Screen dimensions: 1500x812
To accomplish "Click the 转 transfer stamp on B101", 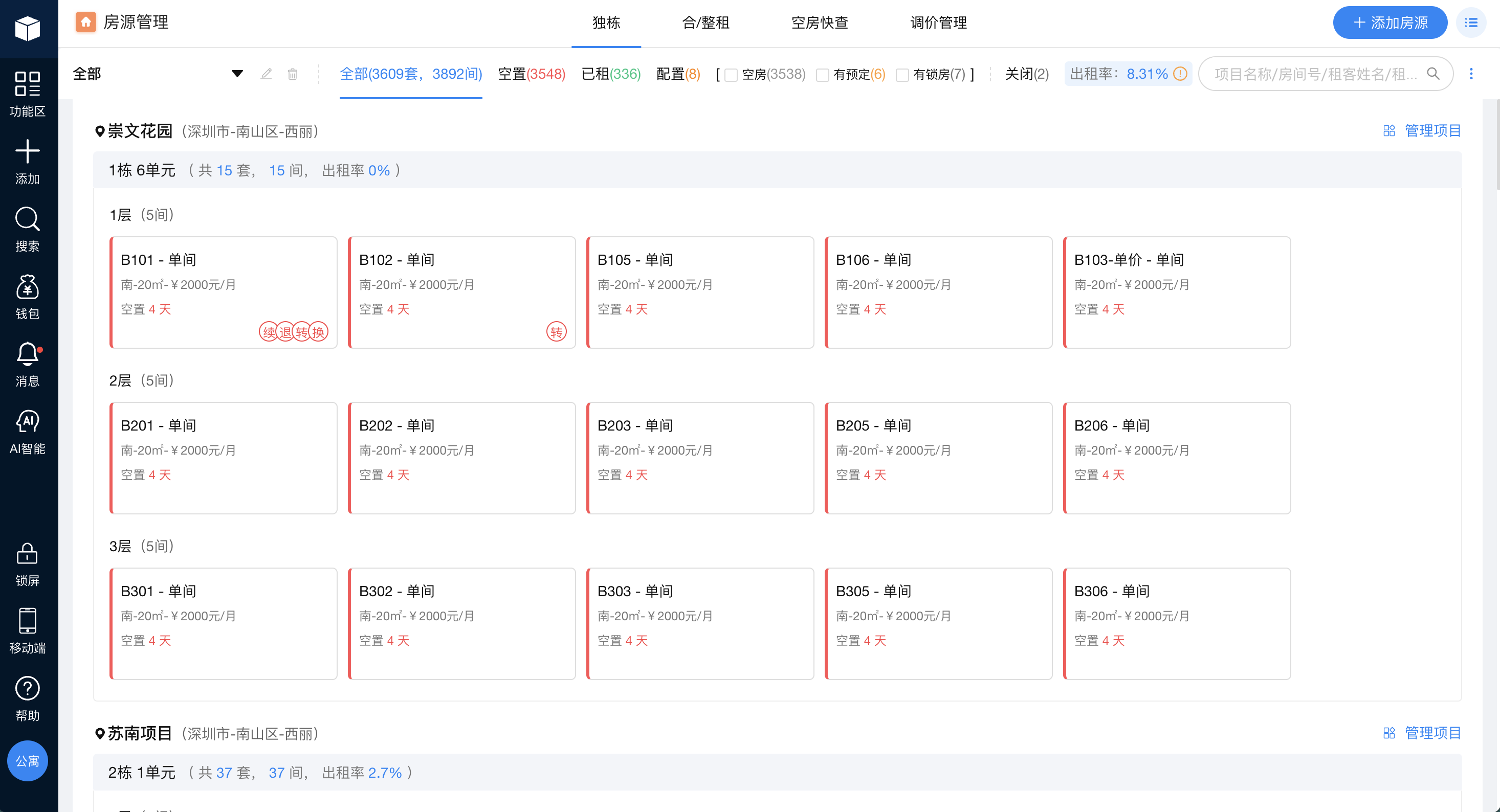I will coord(302,332).
